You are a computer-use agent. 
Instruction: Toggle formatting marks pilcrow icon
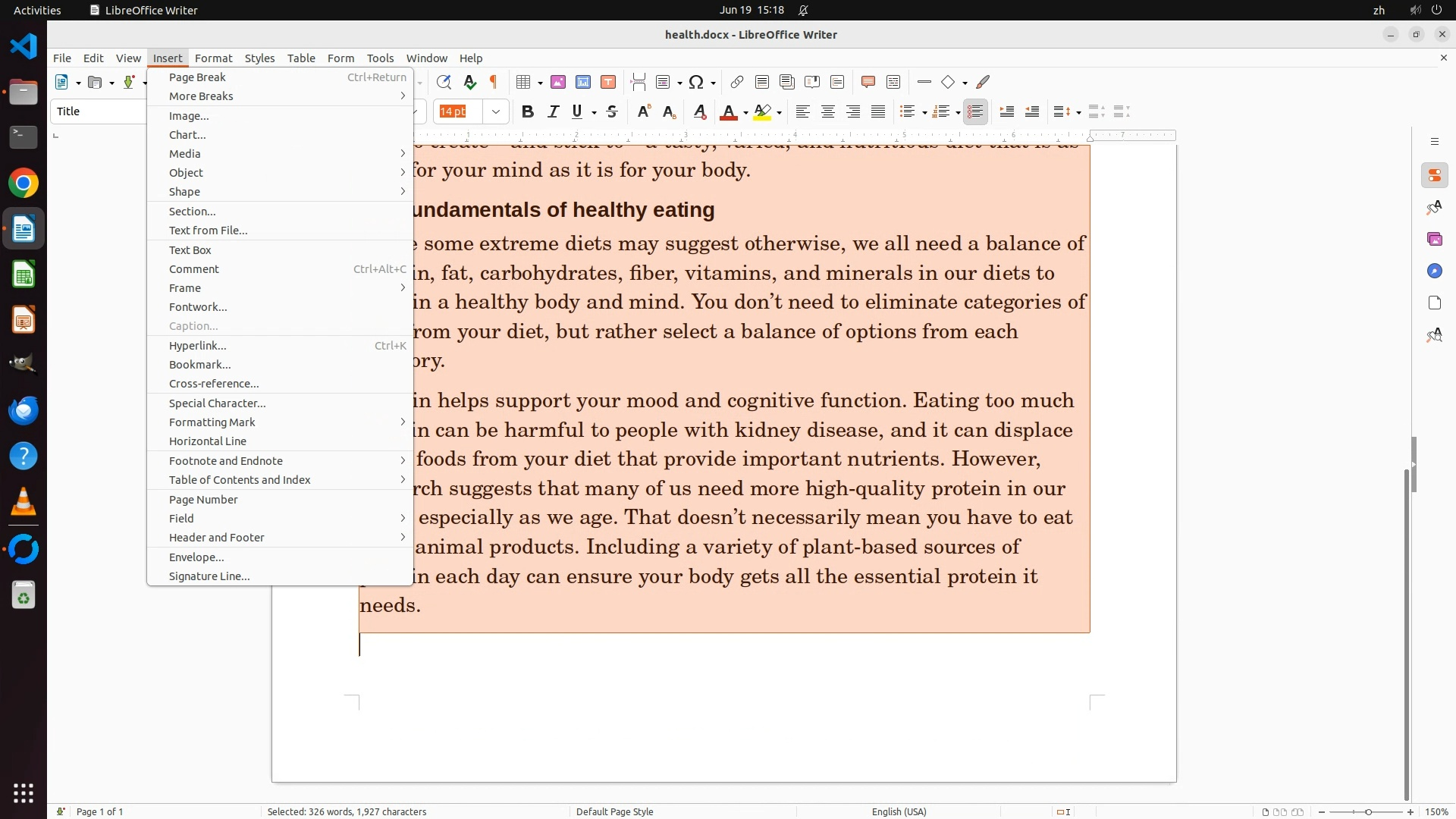(x=494, y=82)
